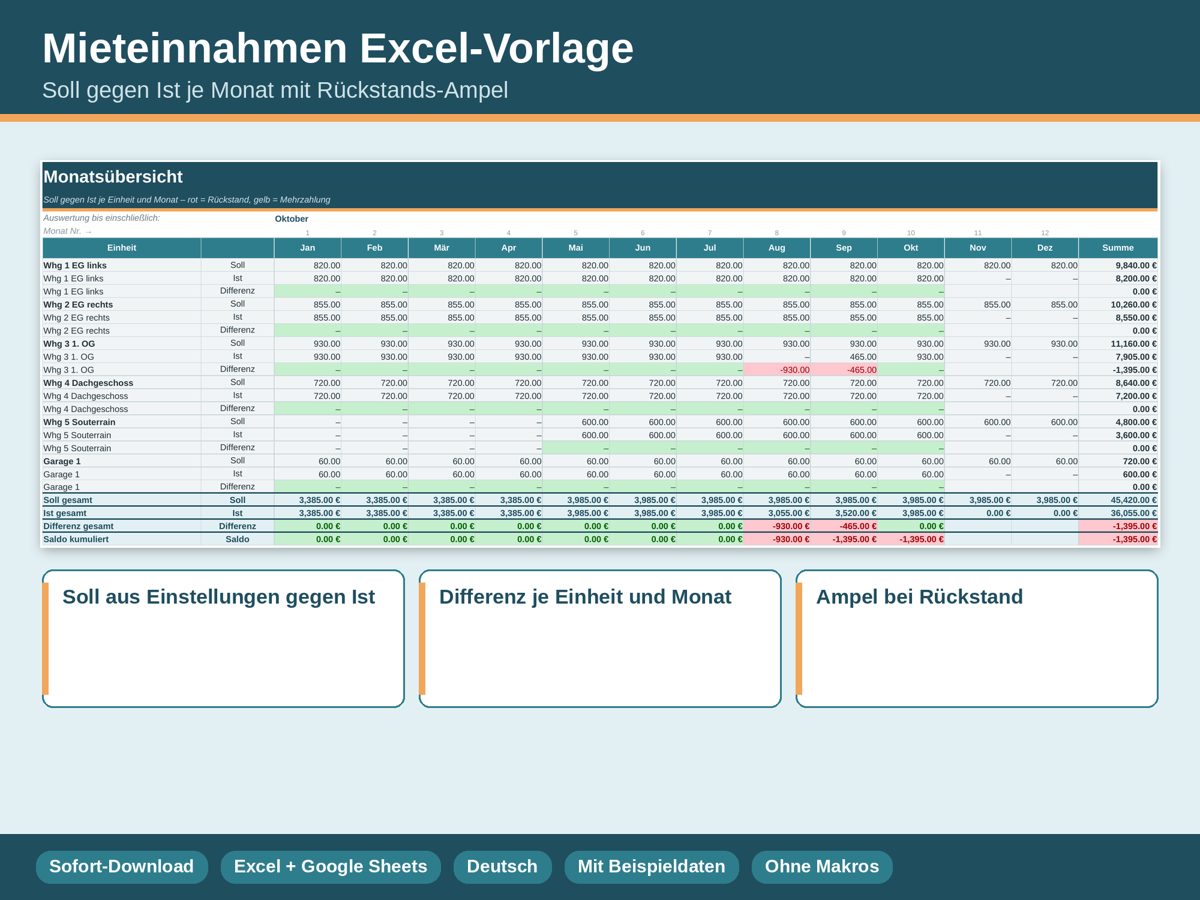
Task: Click the Okt month column header
Action: pos(911,247)
